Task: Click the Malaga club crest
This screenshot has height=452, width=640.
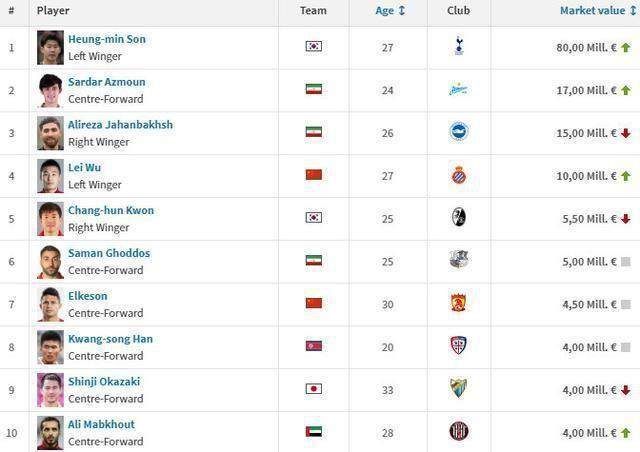Action: pyautogui.click(x=458, y=388)
